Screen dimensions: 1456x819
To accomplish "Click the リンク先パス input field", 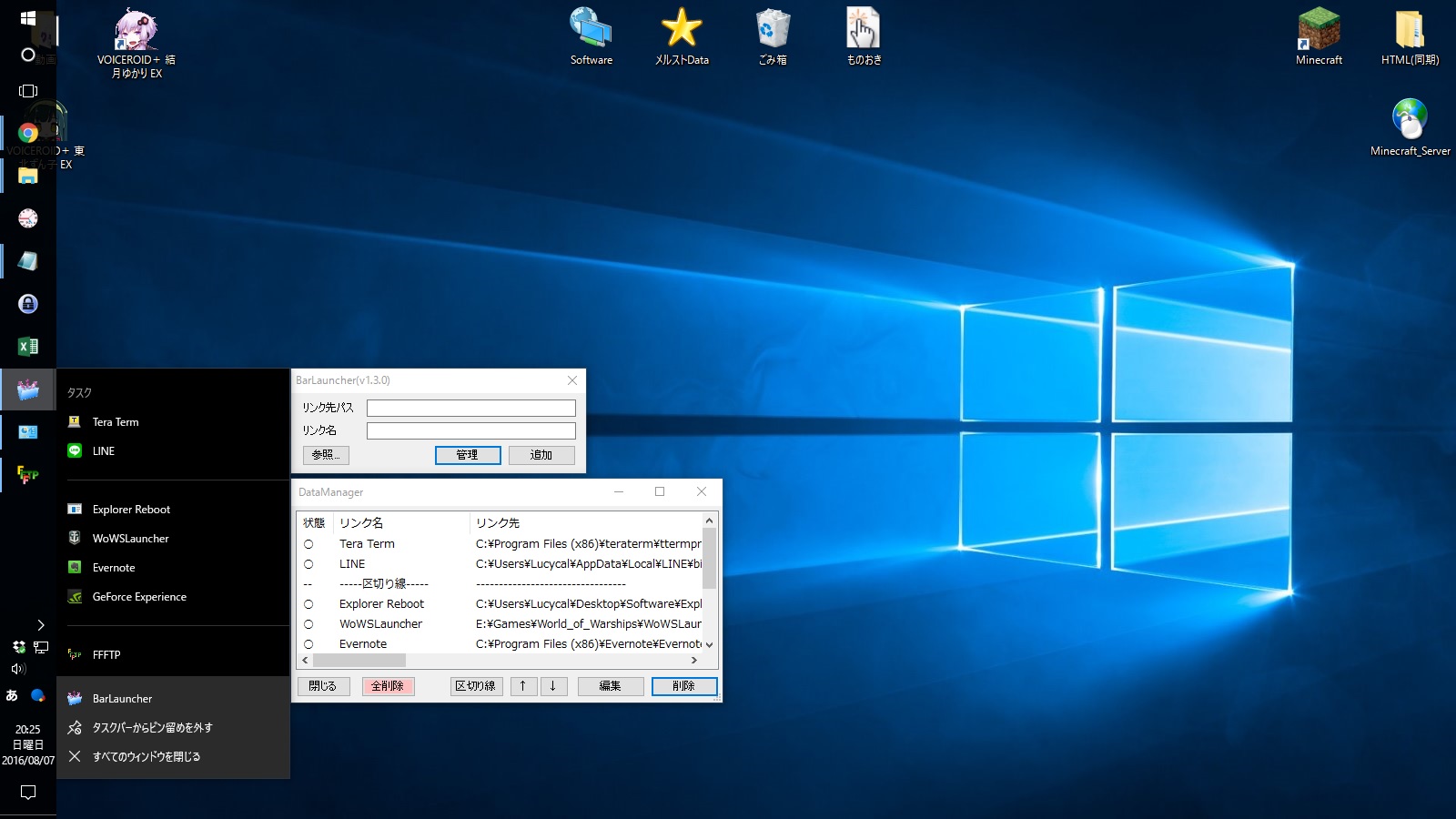I will click(x=470, y=409).
